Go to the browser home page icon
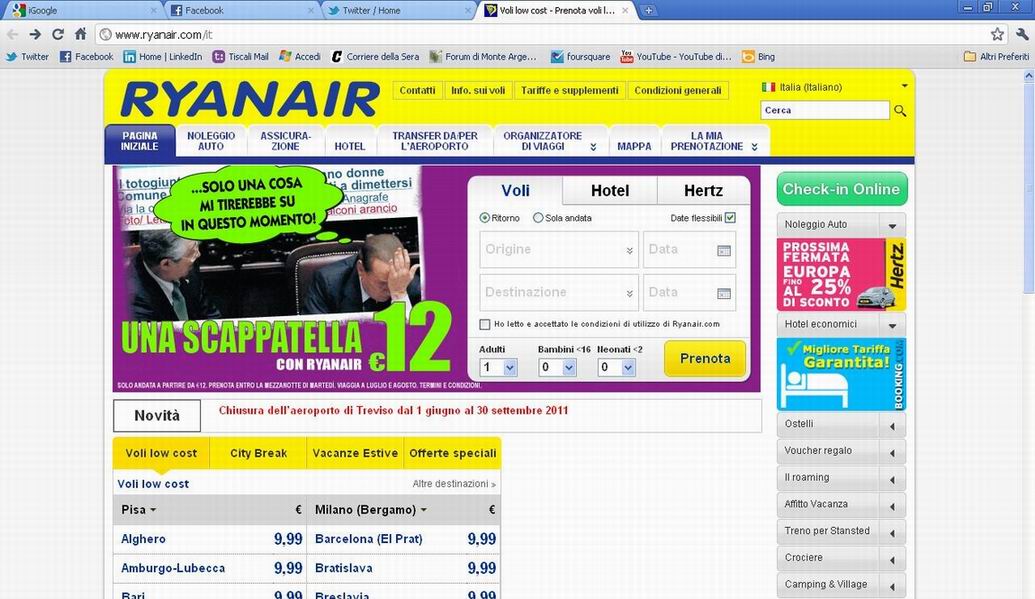Image resolution: width=1035 pixels, height=599 pixels. tap(81, 34)
